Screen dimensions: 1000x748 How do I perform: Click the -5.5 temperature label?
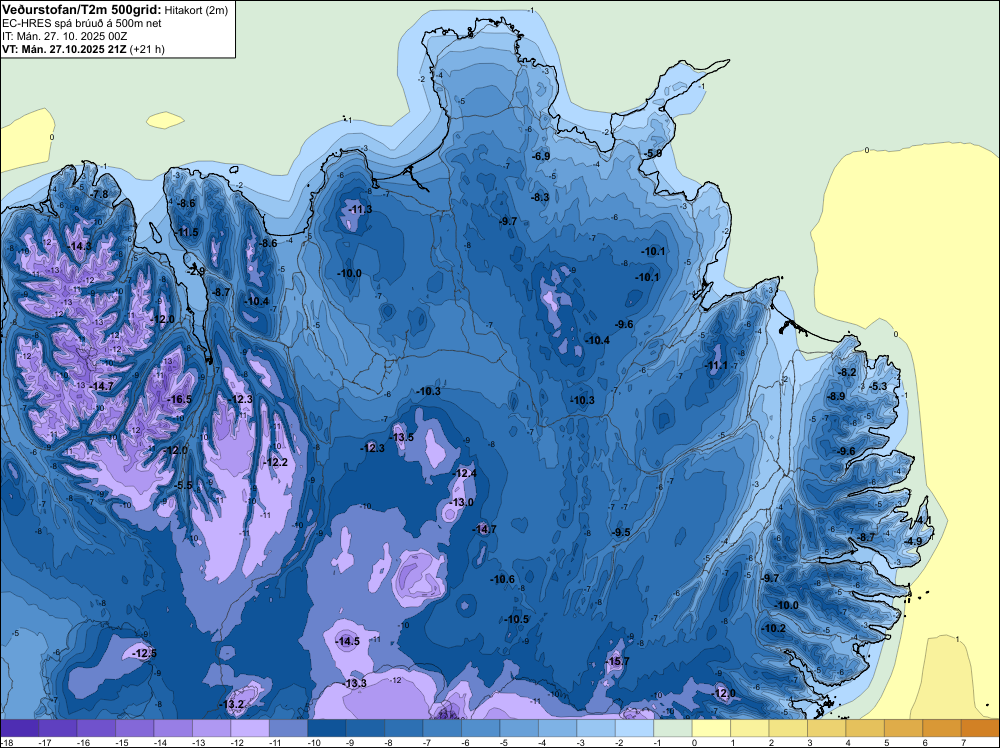[184, 485]
